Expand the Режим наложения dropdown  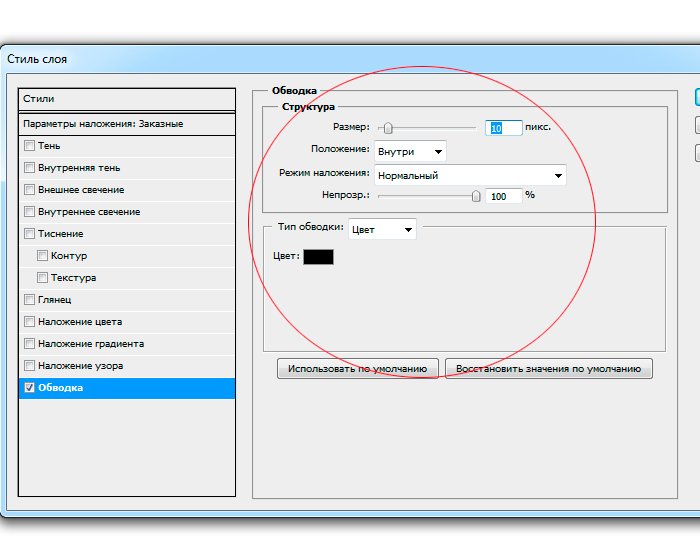pyautogui.click(x=470, y=175)
